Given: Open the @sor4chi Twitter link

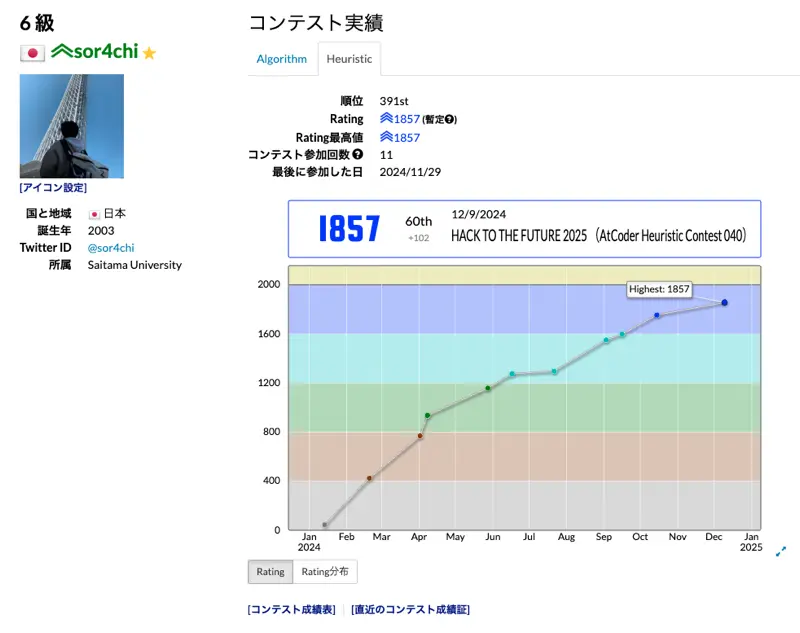Looking at the screenshot, I should pos(111,248).
